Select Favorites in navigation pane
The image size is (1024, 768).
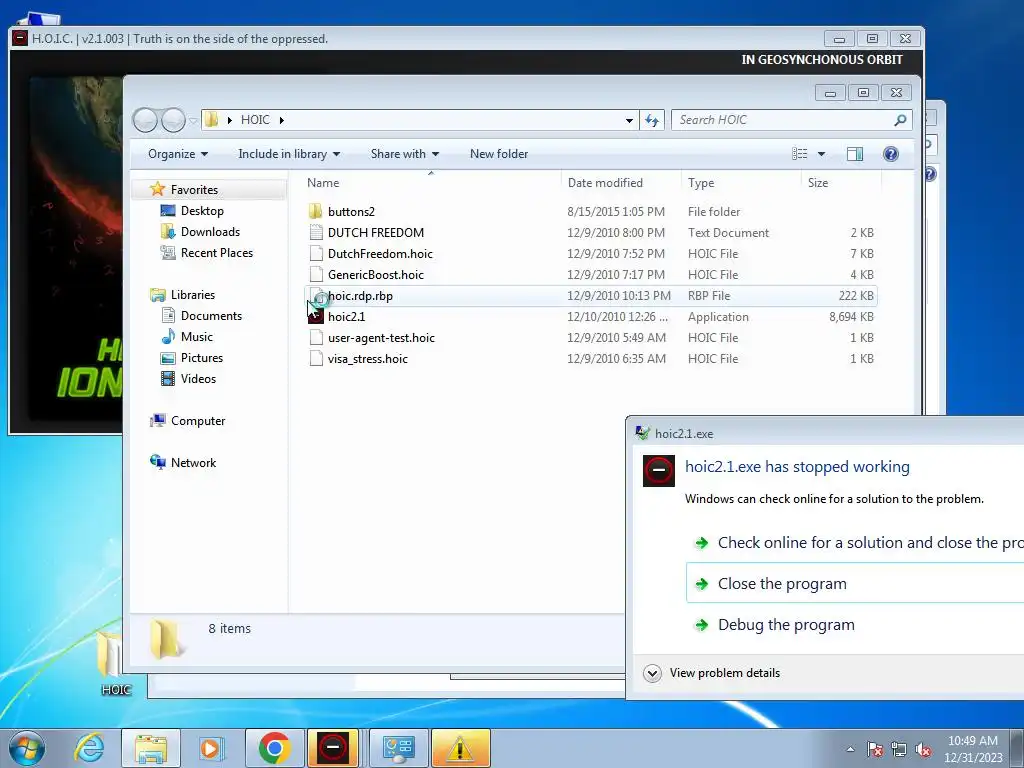(x=194, y=189)
